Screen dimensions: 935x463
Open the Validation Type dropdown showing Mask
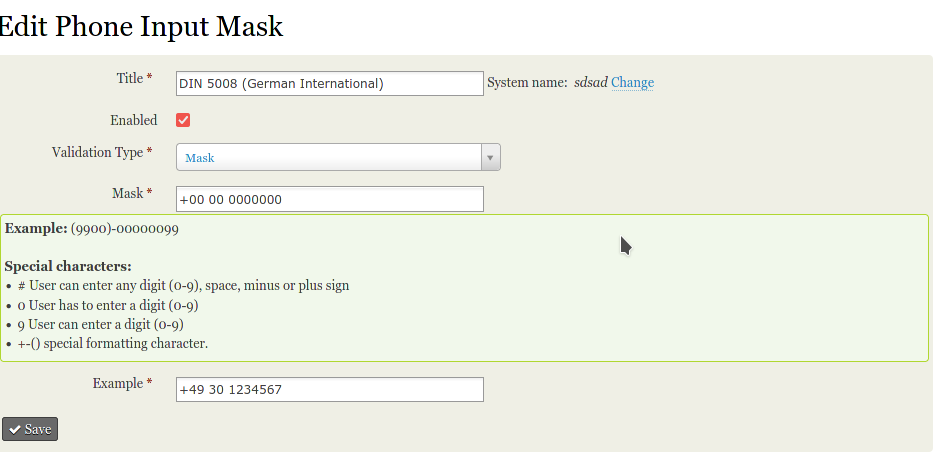(329, 158)
